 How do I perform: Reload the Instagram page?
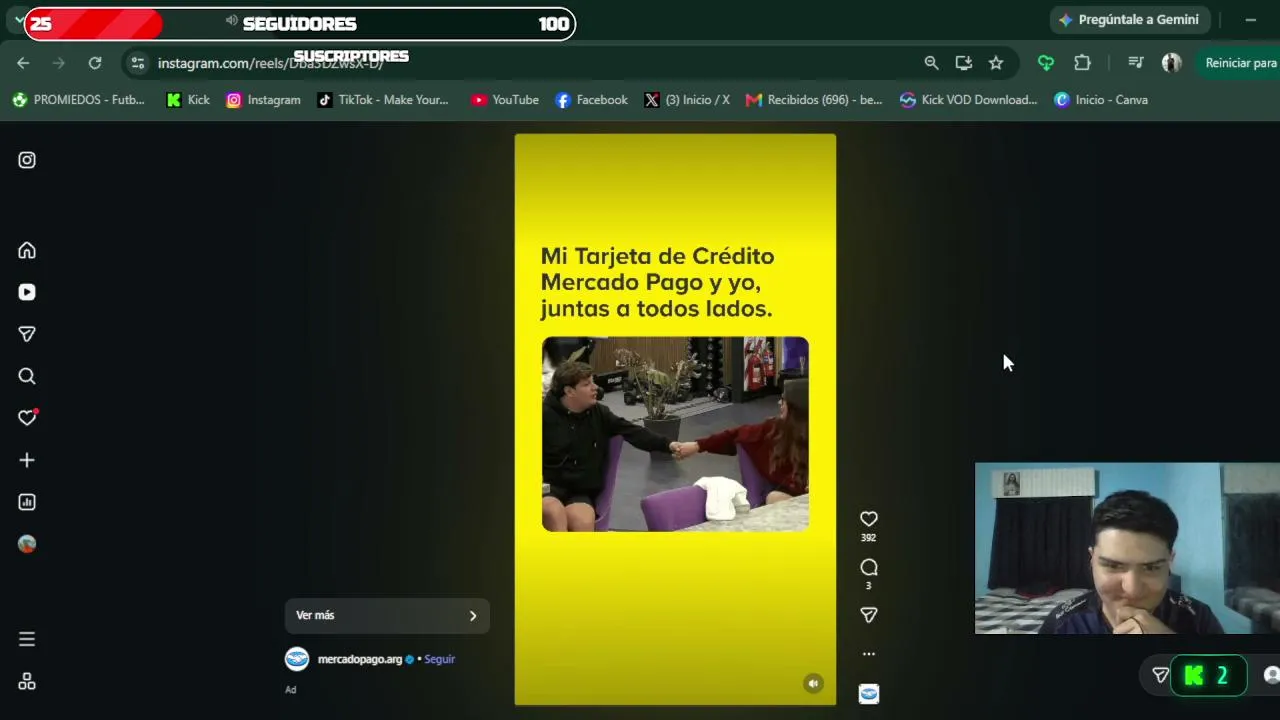pos(95,63)
